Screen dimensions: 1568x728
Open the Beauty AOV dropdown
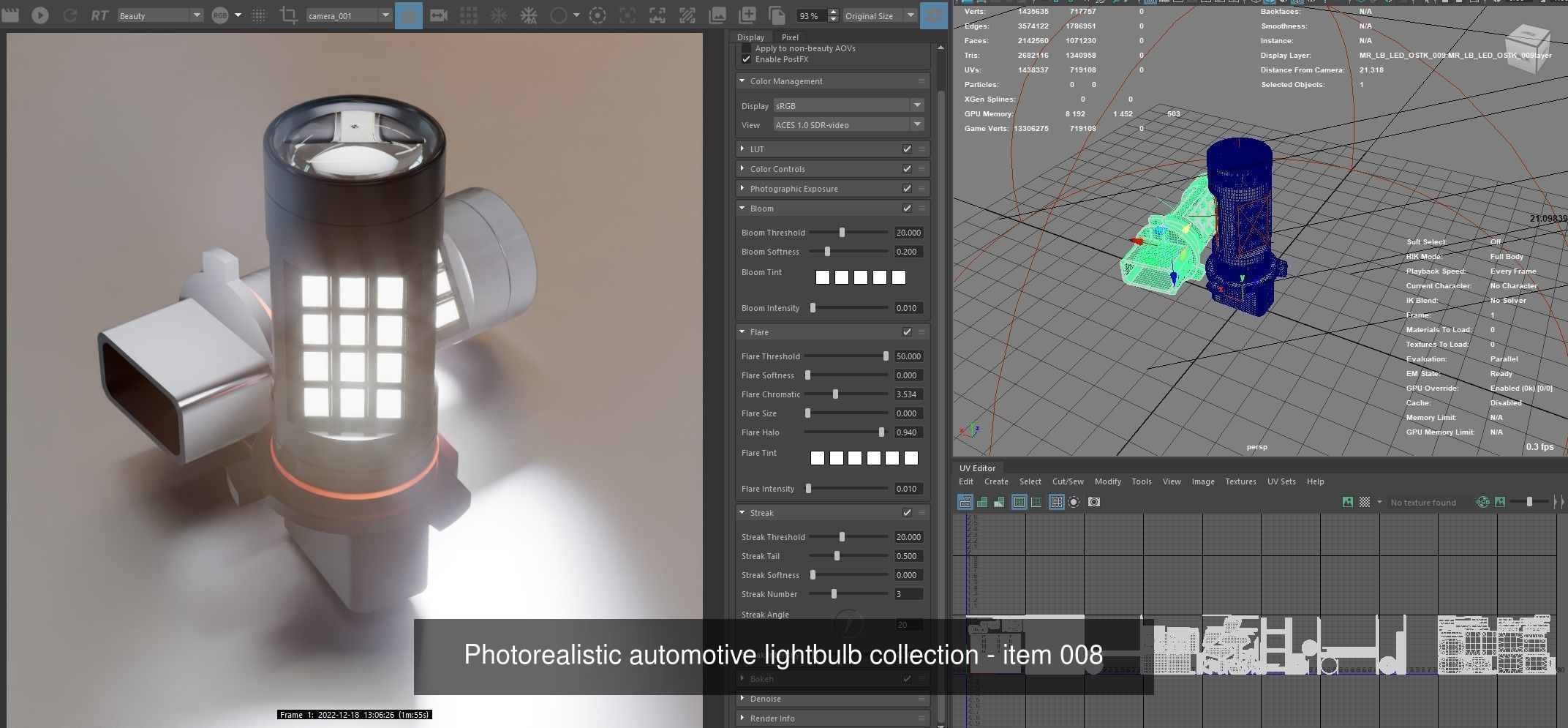[x=160, y=15]
